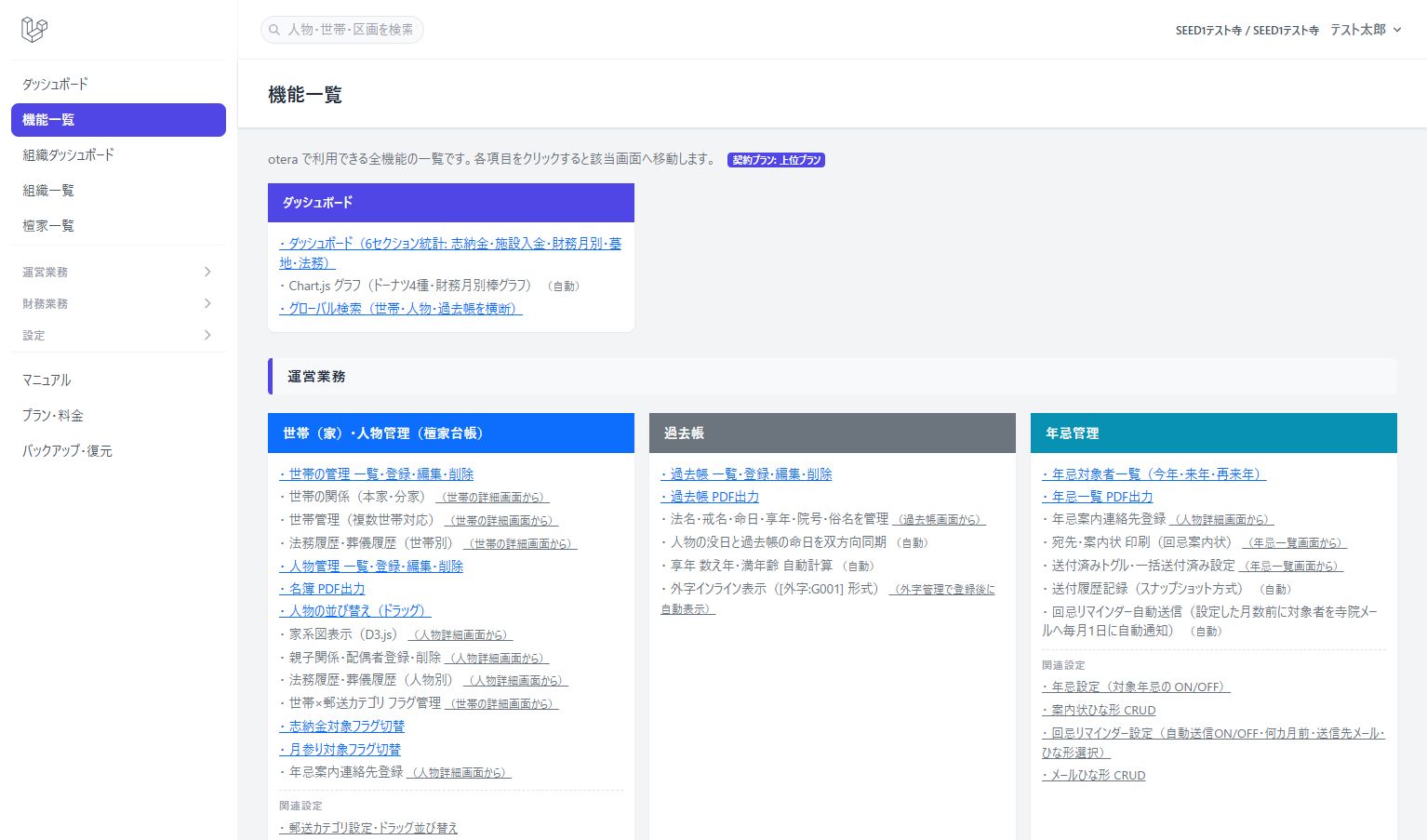Open 年忌対象者一覧（今年・来年・再来年）link
Image resolution: width=1427 pixels, height=840 pixels.
point(1154,474)
